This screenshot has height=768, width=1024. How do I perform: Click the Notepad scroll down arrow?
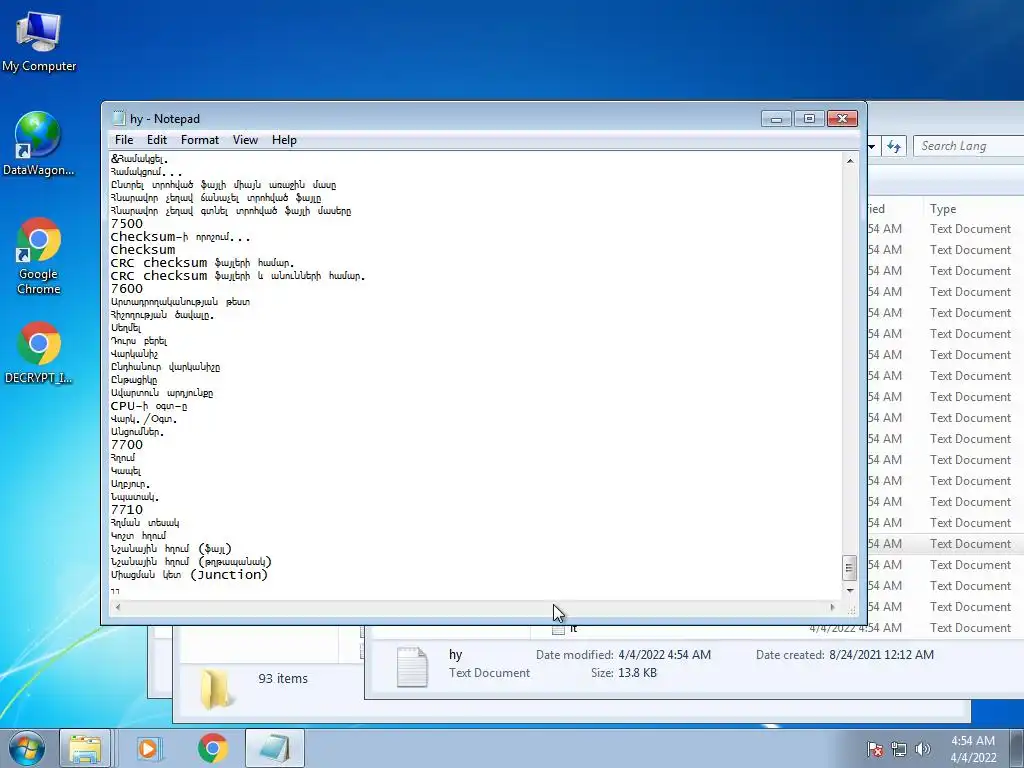[x=850, y=590]
